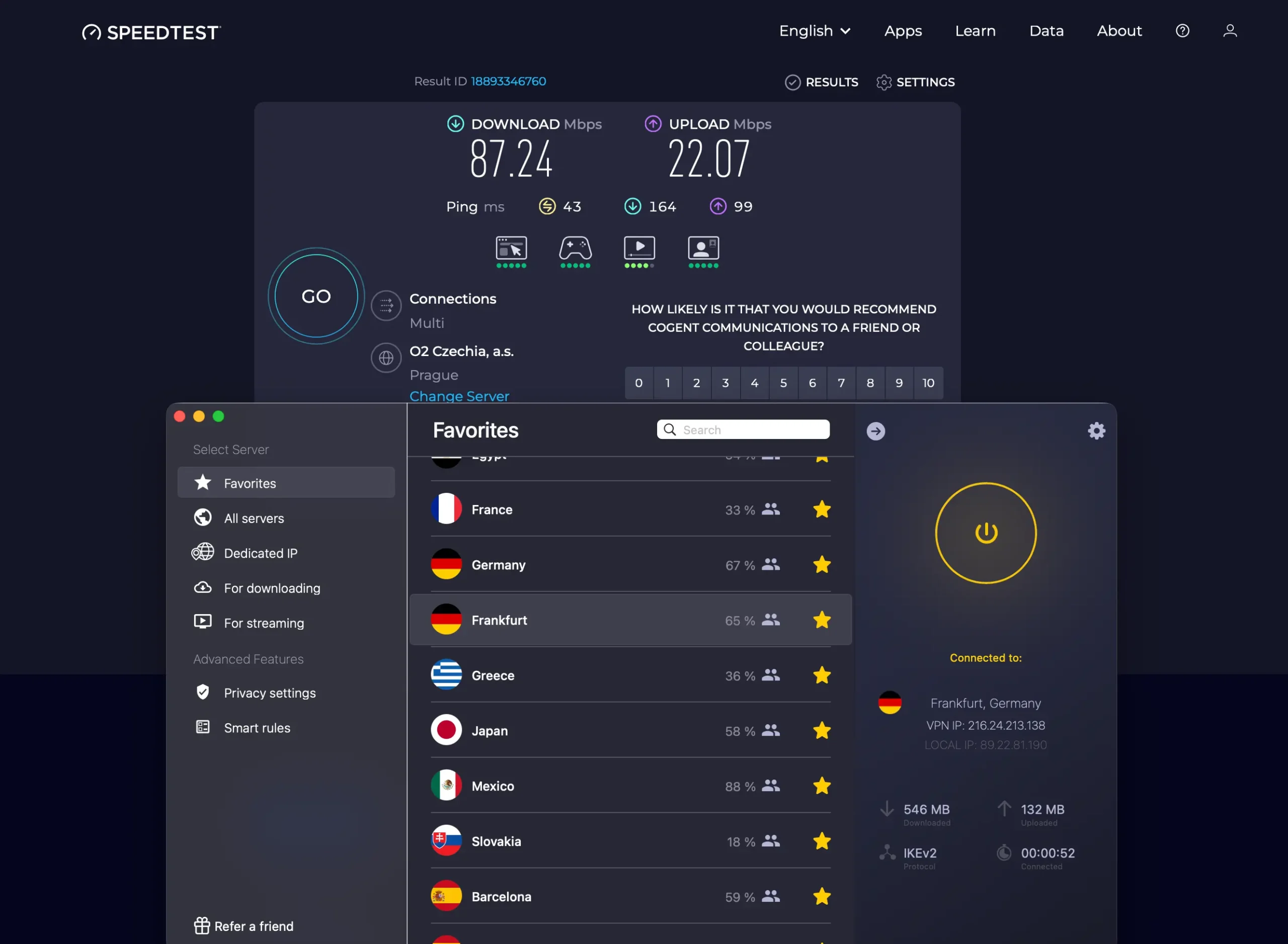Collapse the server list panel arrow
The width and height of the screenshot is (1288, 944).
(x=875, y=431)
